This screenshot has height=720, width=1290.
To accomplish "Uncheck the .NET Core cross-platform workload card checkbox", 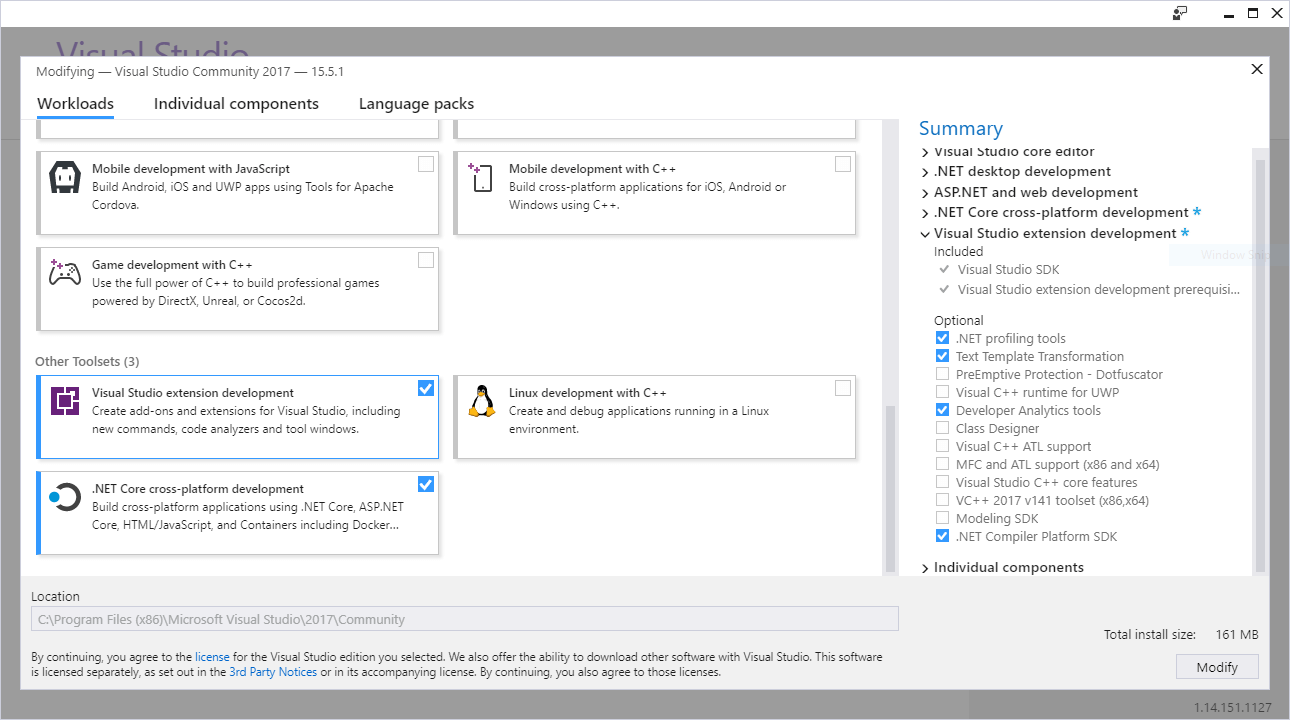I will [x=426, y=484].
